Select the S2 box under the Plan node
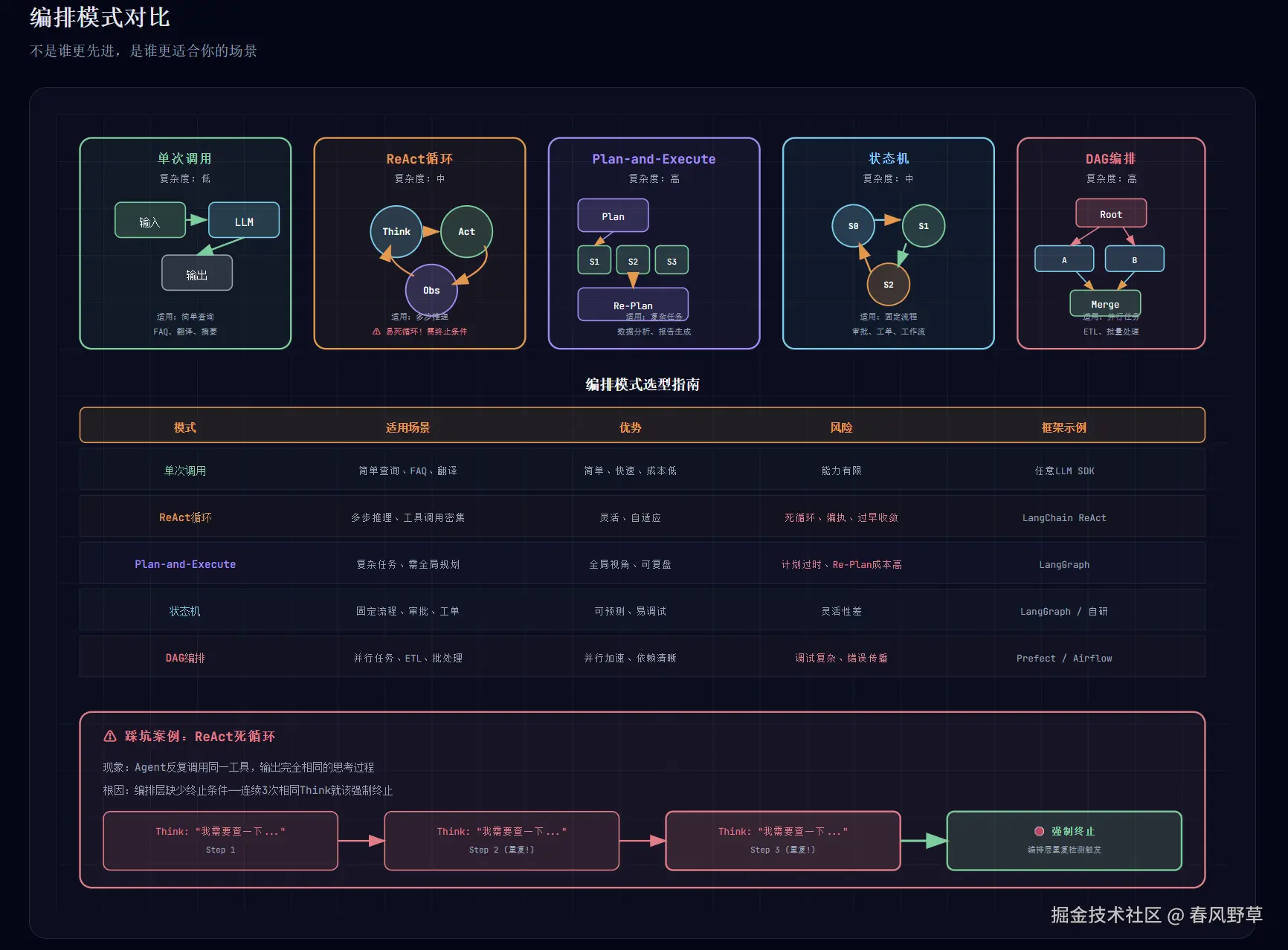 [633, 260]
